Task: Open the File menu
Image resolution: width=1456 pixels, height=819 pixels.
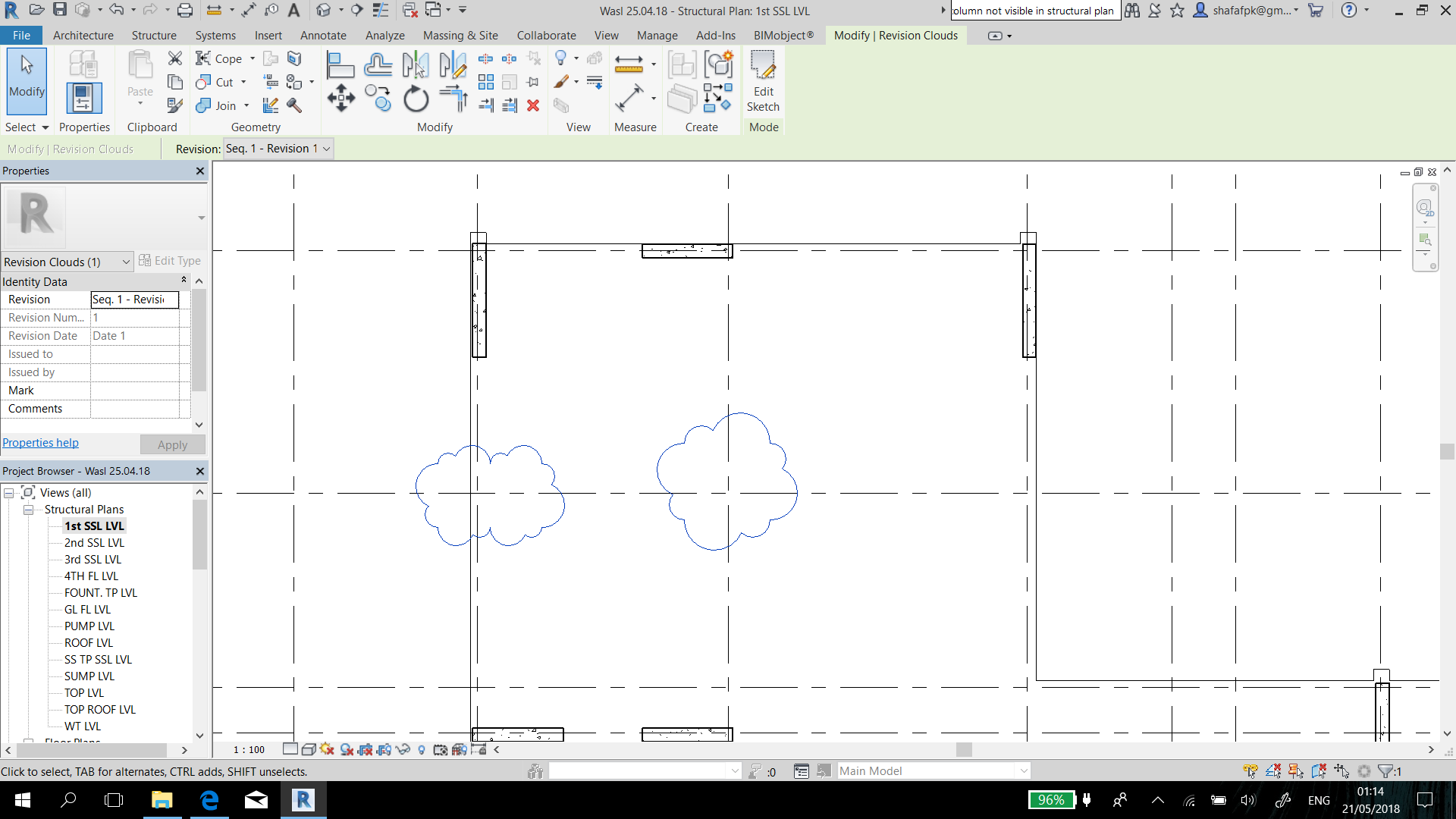Action: pos(21,35)
